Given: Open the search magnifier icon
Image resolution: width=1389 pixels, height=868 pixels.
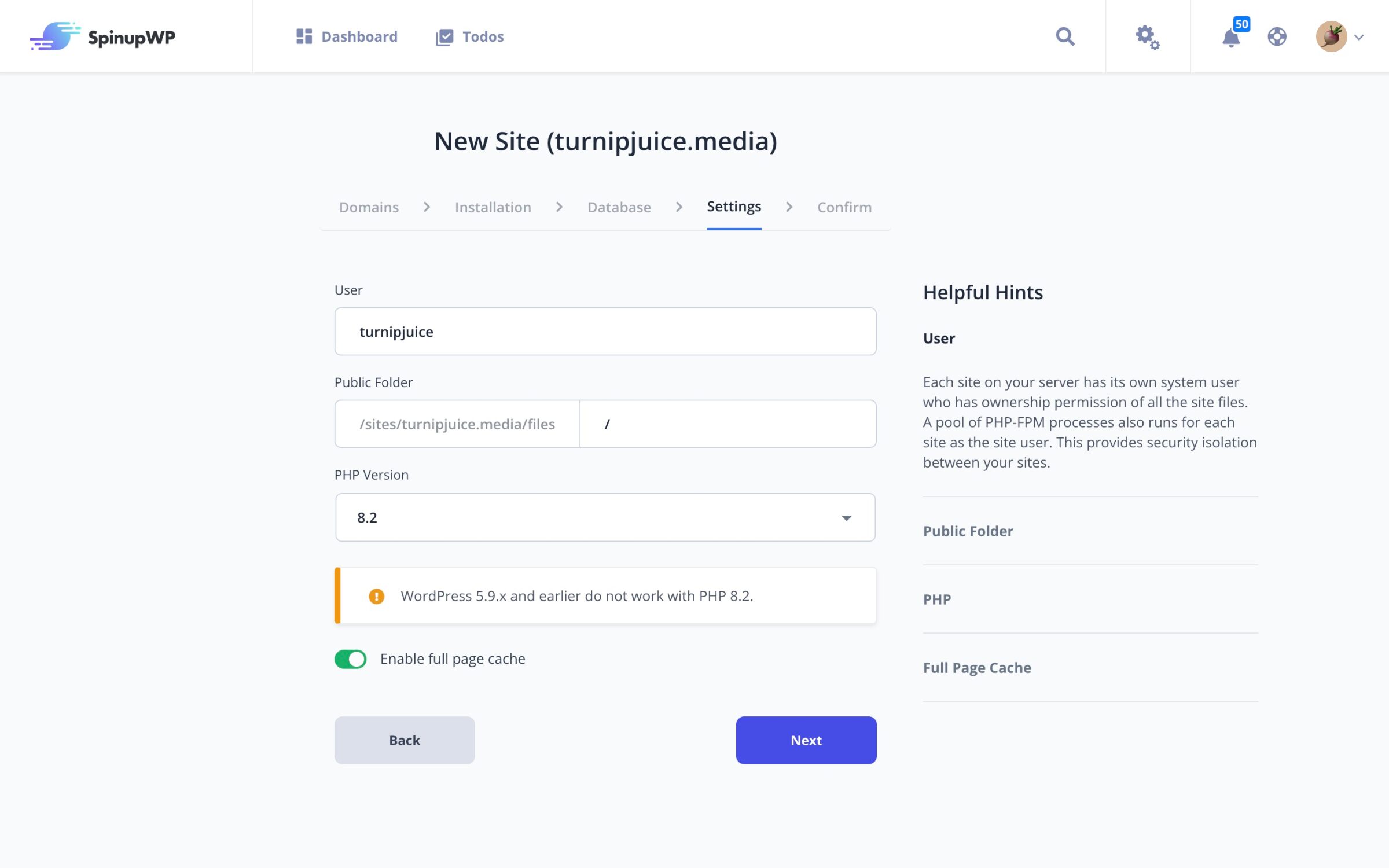Looking at the screenshot, I should (x=1065, y=36).
